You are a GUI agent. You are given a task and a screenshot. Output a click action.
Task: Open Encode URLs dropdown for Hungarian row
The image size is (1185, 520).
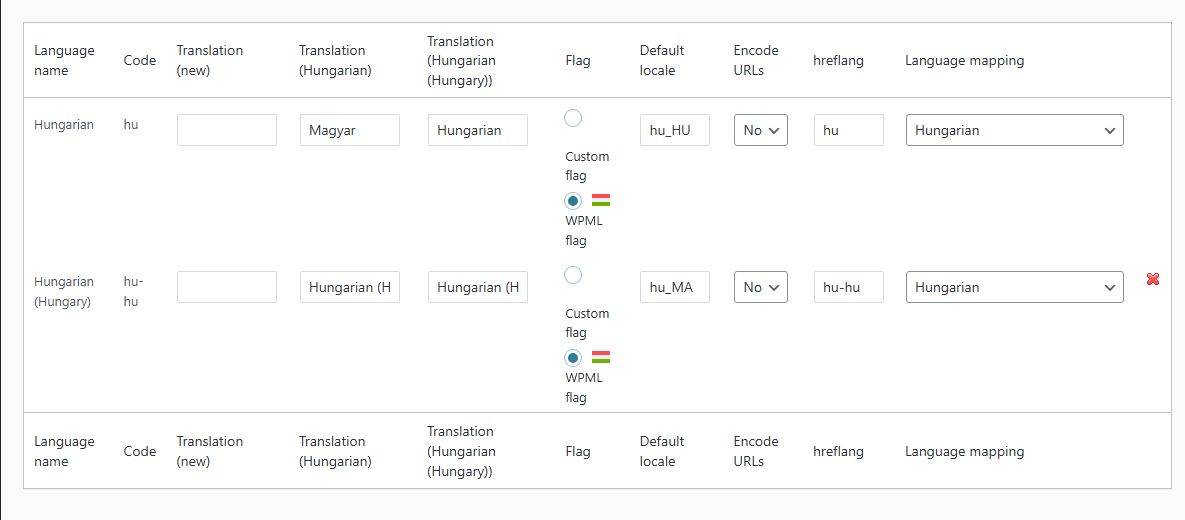[761, 130]
